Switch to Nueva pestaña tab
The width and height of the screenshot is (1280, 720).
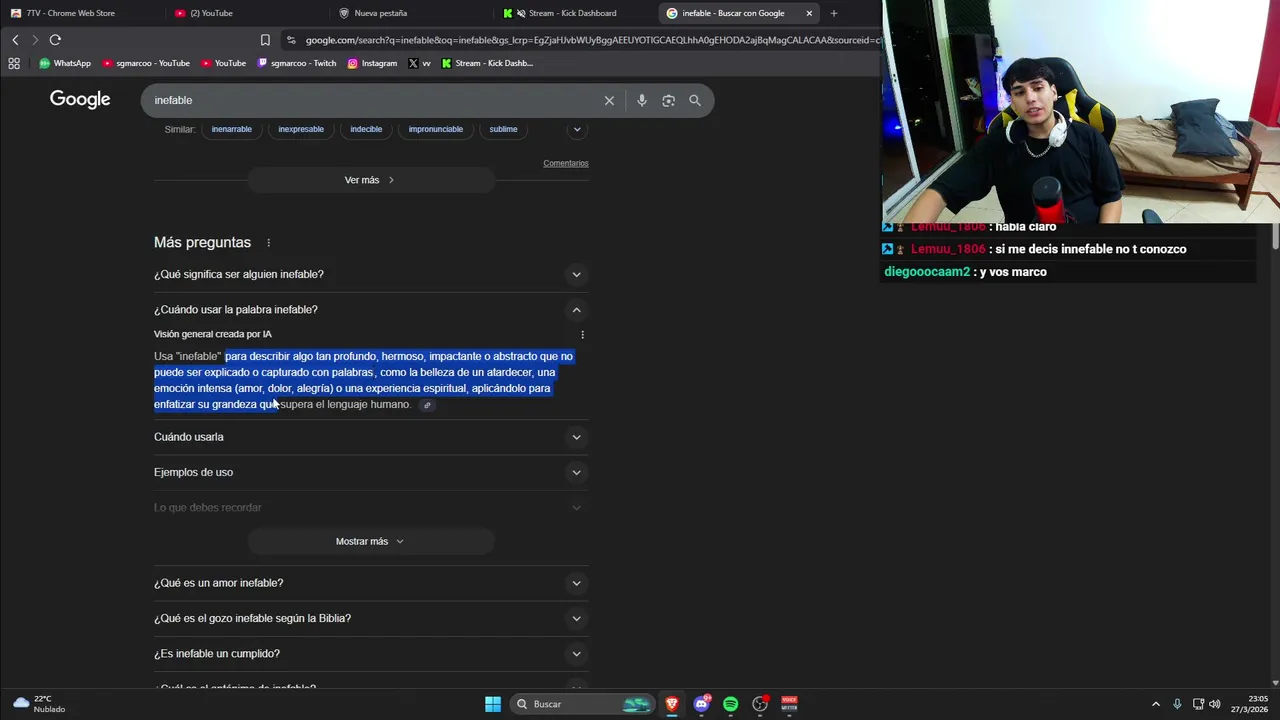(x=409, y=13)
